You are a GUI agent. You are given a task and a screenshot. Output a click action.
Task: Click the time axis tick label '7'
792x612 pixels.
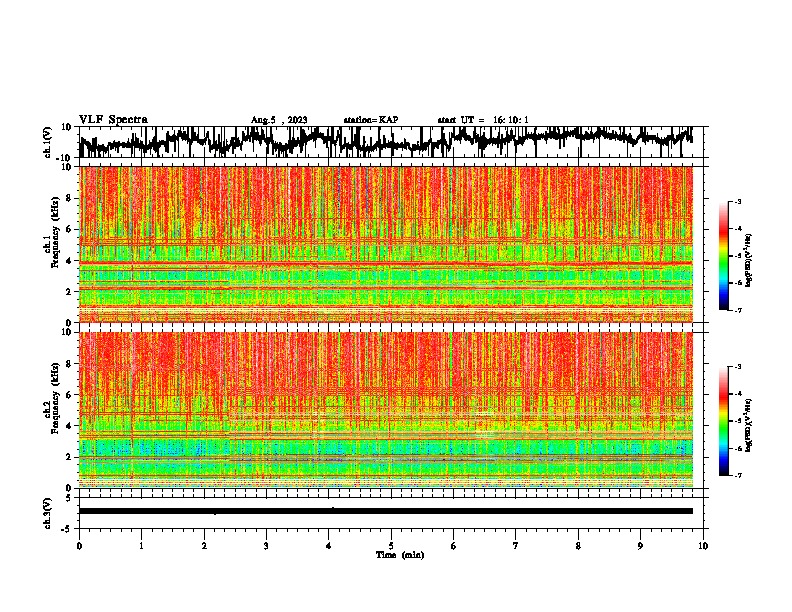516,546
